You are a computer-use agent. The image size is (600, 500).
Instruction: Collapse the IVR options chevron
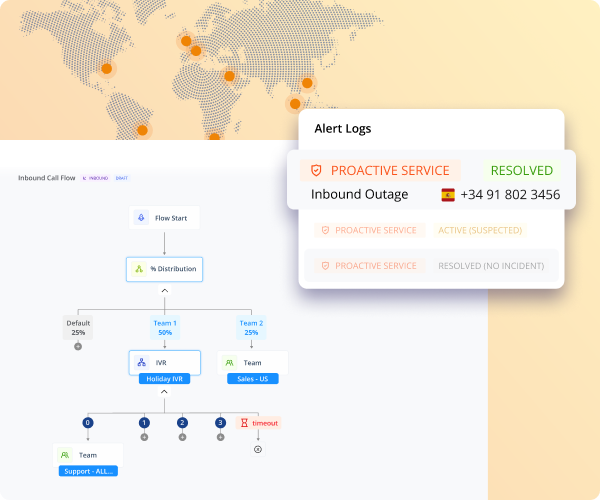164,392
